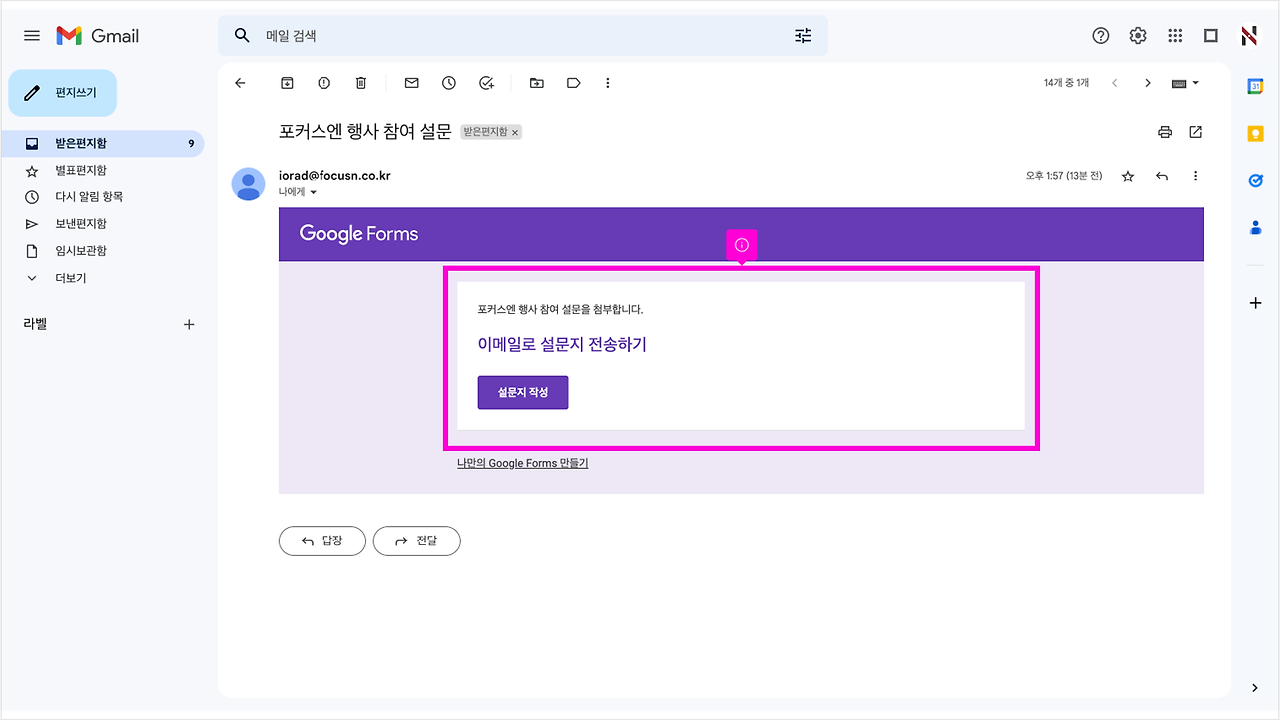Open the email's more options menu
The height and width of the screenshot is (720, 1280).
point(1195,176)
